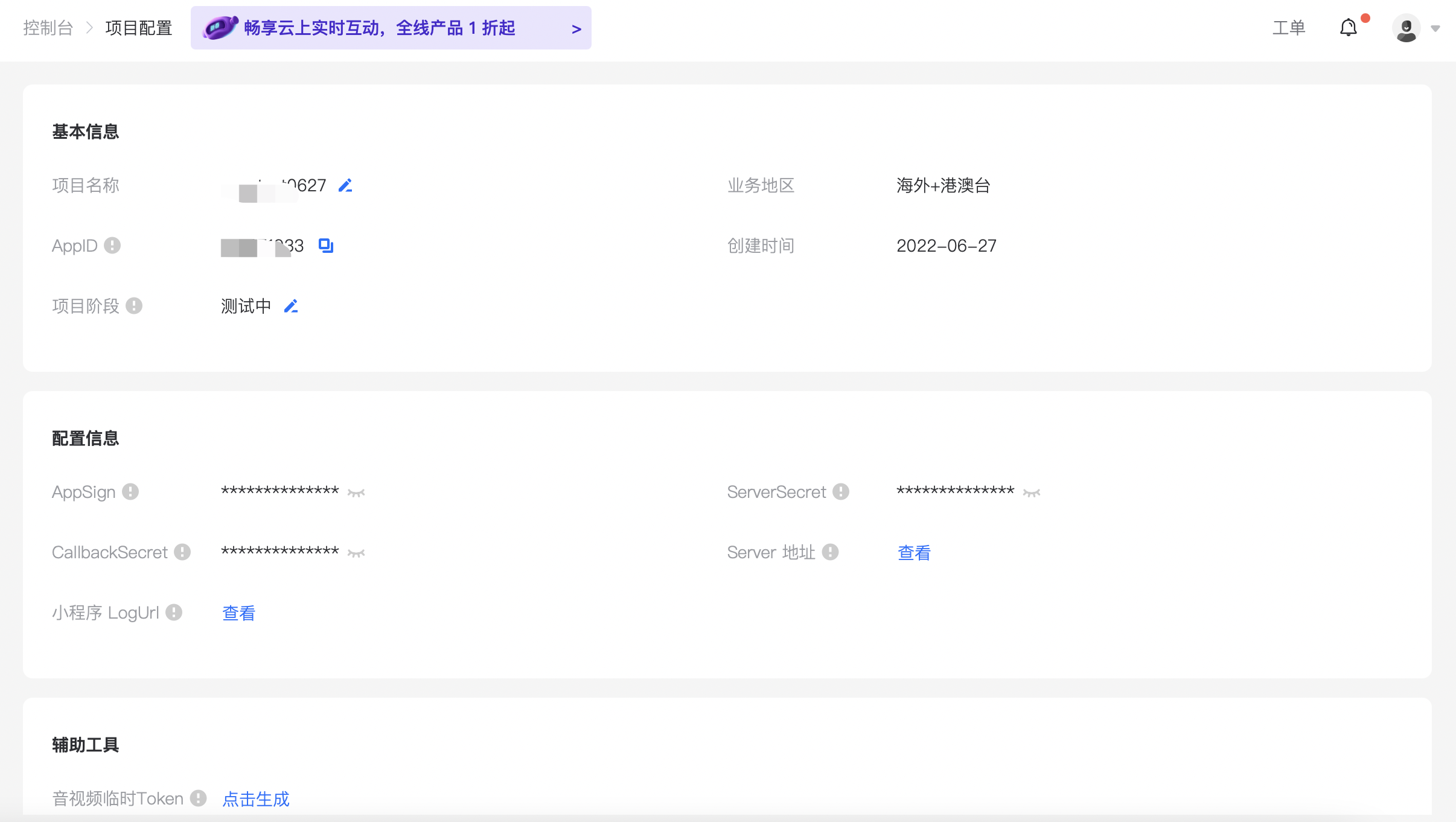This screenshot has height=822, width=1456.
Task: Open notifications via the bell icon
Action: [x=1349, y=28]
